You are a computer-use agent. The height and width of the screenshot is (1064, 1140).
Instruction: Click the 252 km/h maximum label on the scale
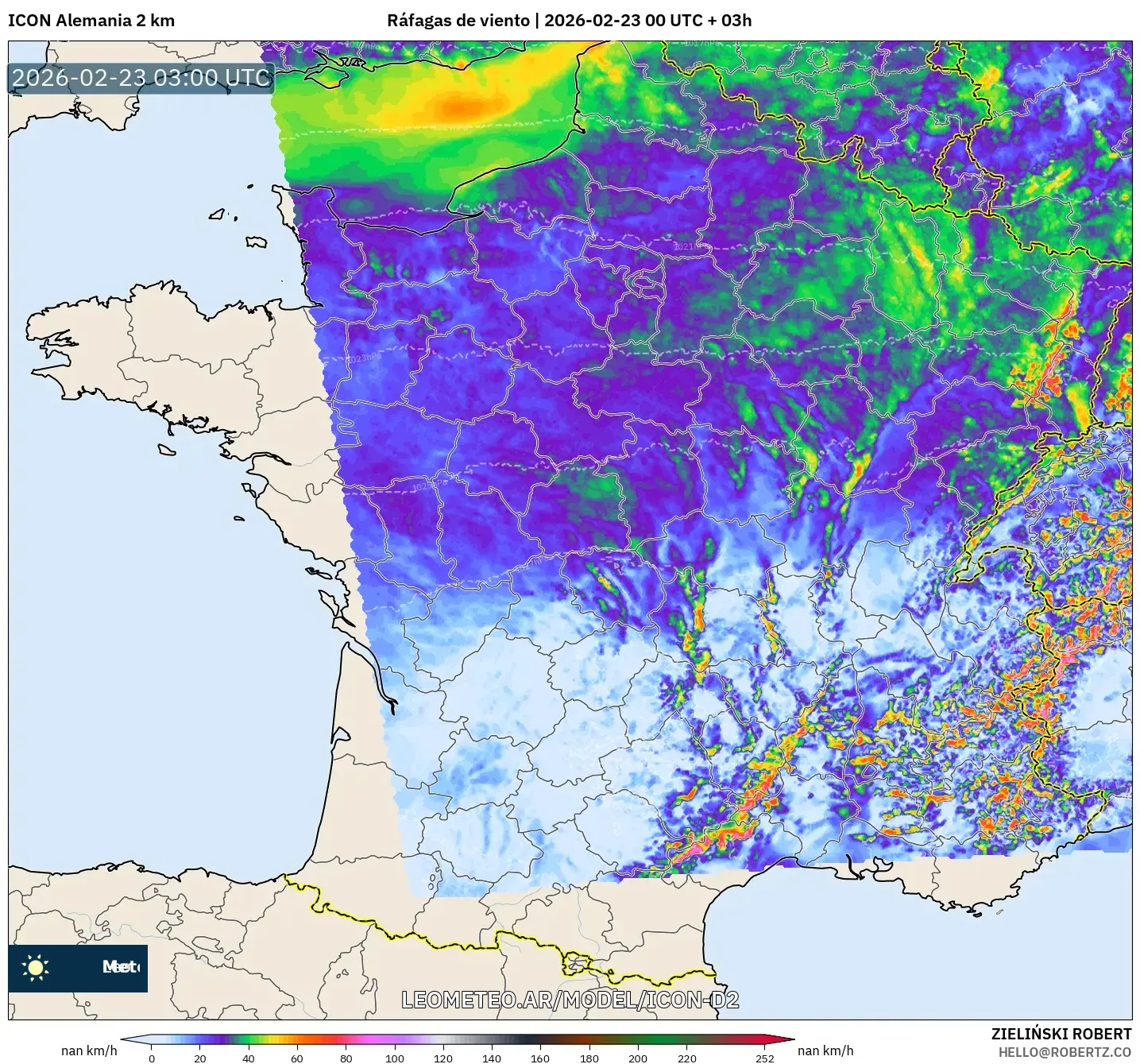[764, 1058]
